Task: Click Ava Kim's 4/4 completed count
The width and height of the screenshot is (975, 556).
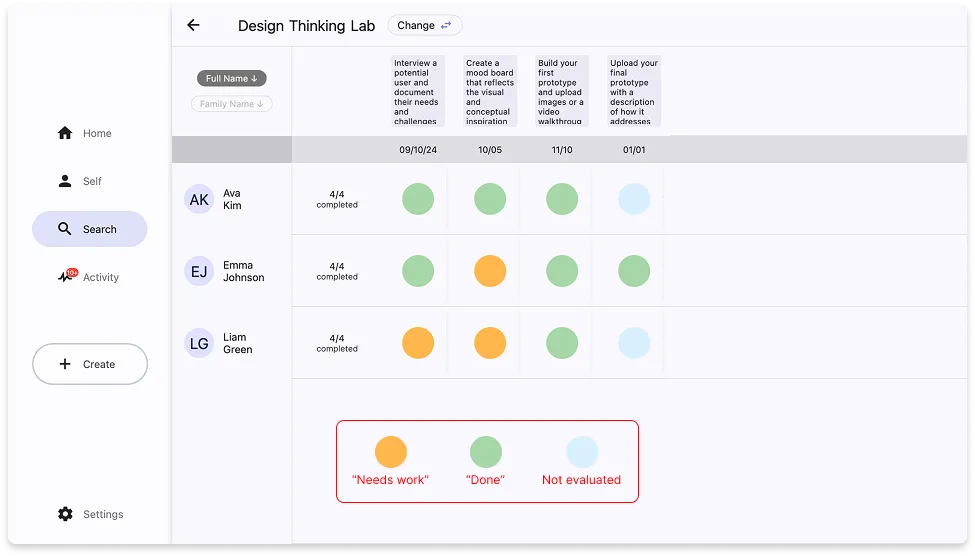Action: [337, 199]
